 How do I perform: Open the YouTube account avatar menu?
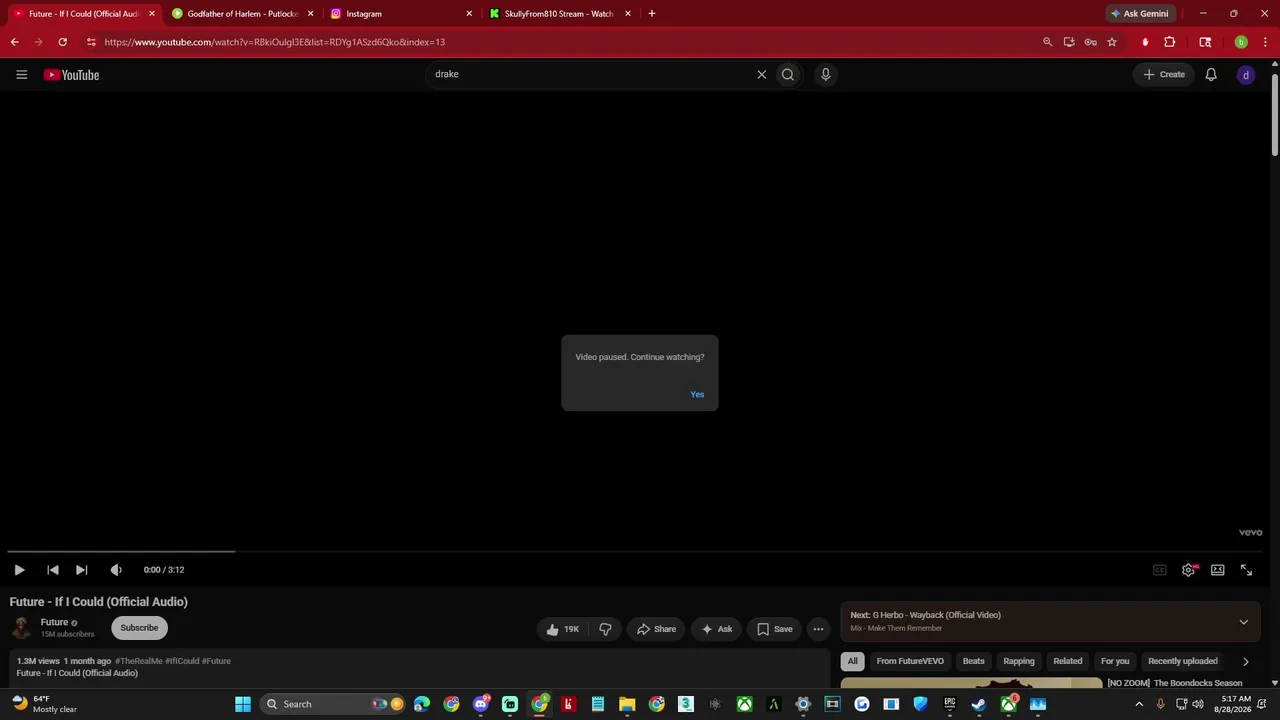1246,75
